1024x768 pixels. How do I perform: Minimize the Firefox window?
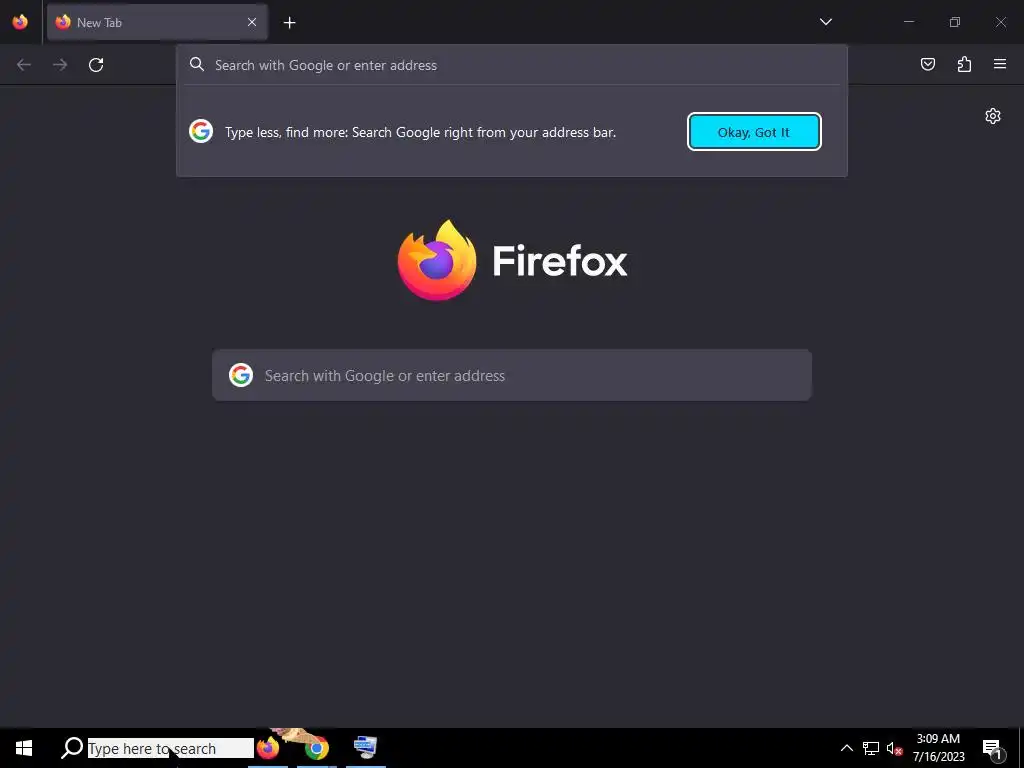(908, 22)
